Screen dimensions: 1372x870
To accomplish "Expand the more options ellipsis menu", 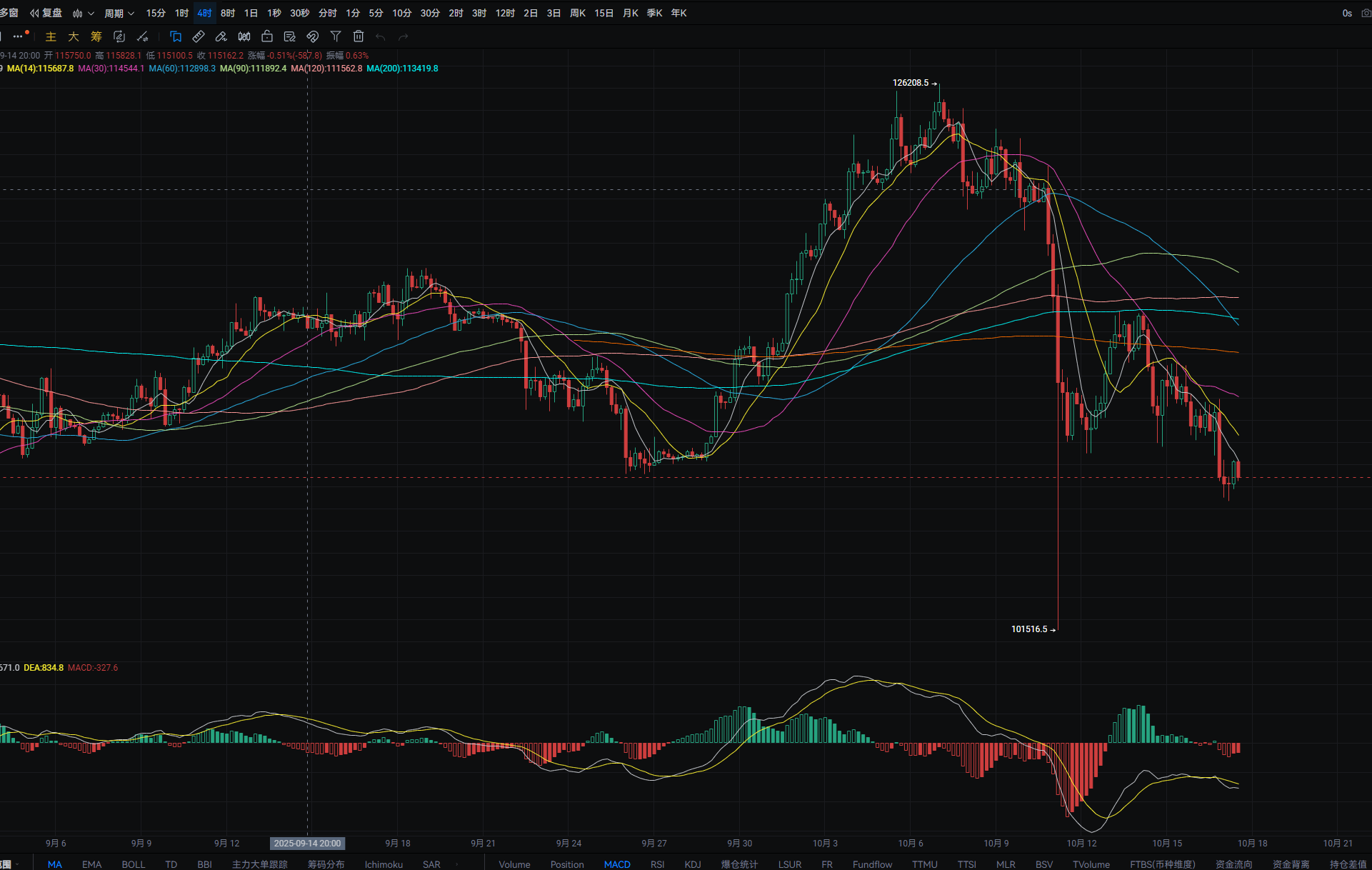I will 19,36.
